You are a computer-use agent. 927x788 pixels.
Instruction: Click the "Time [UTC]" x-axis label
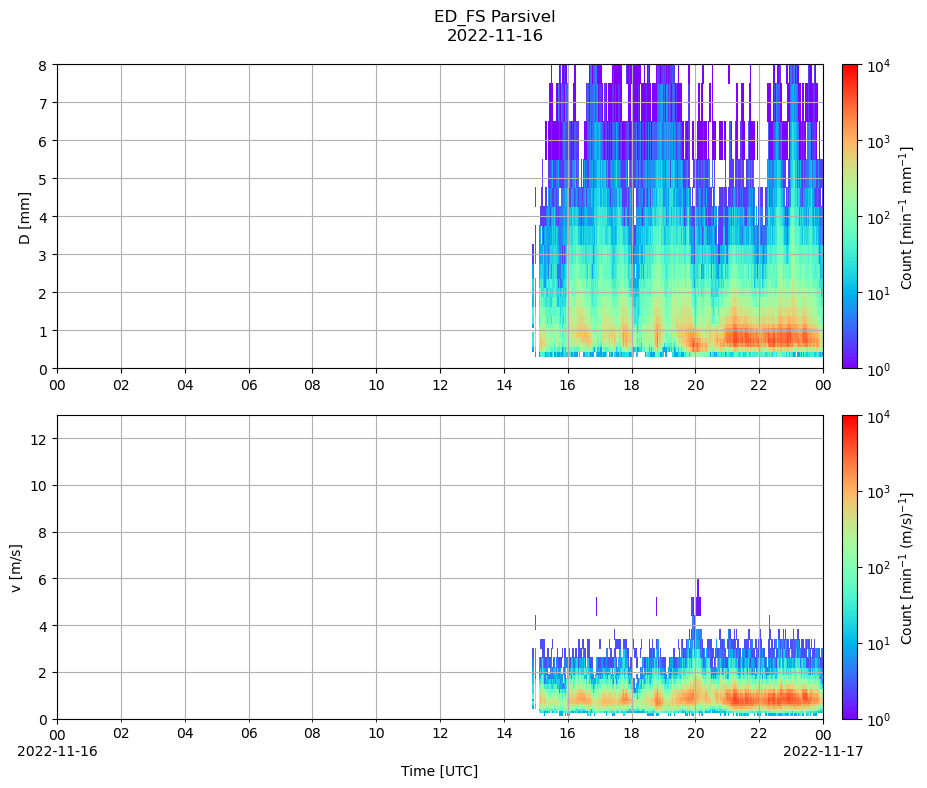coord(439,771)
